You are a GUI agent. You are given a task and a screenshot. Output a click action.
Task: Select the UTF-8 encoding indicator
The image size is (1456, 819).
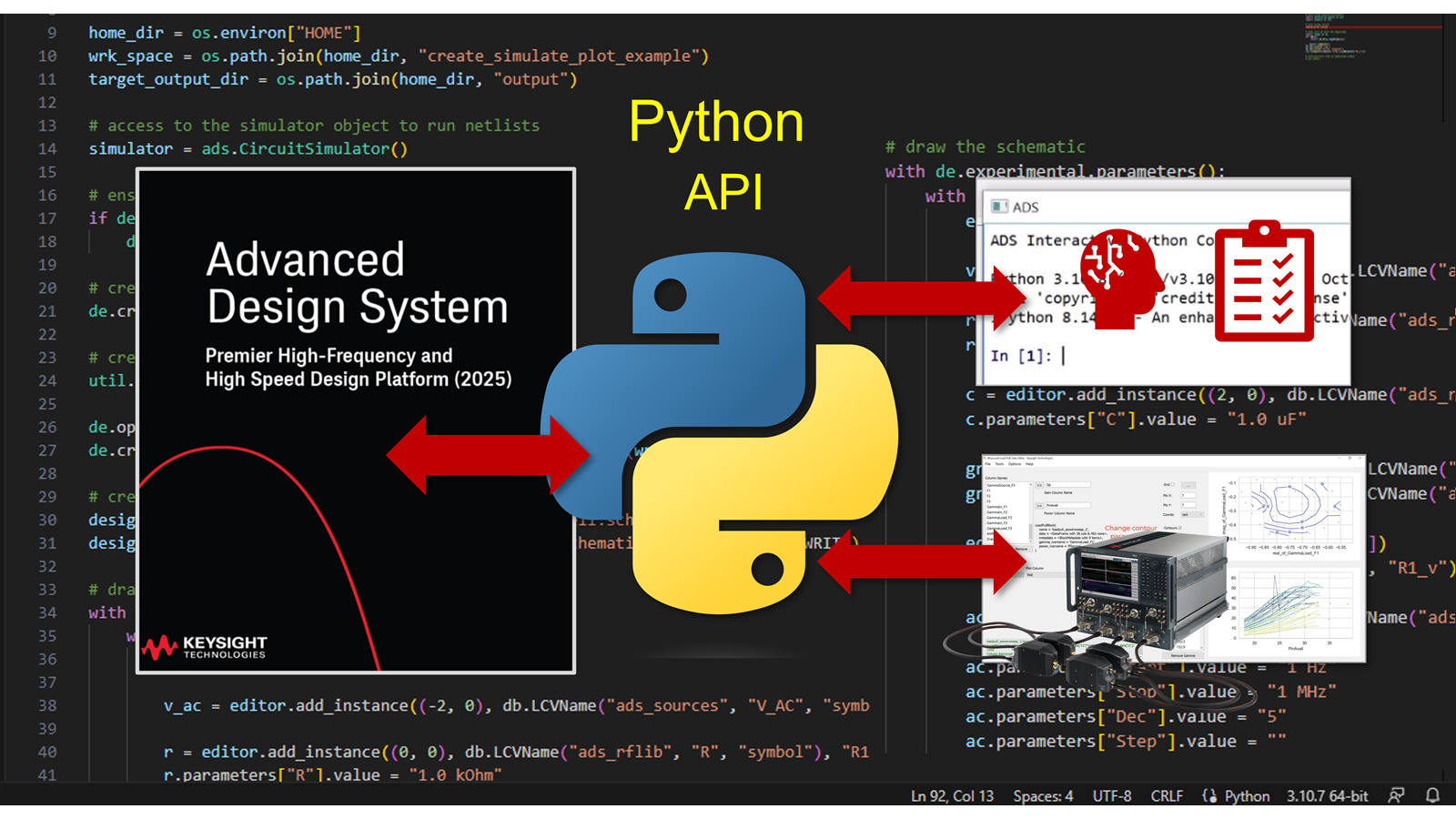(x=1112, y=795)
